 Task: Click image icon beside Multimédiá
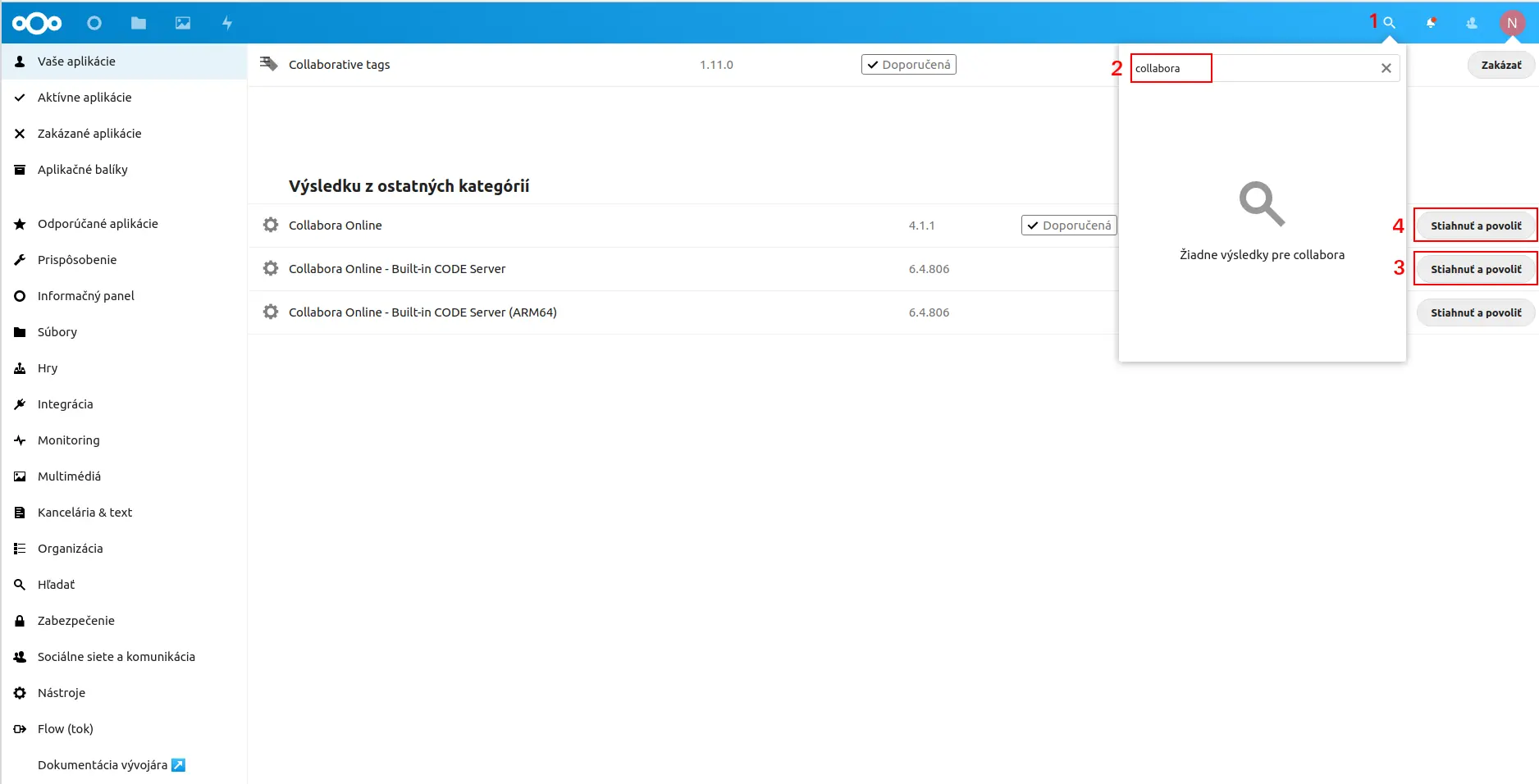click(x=20, y=476)
